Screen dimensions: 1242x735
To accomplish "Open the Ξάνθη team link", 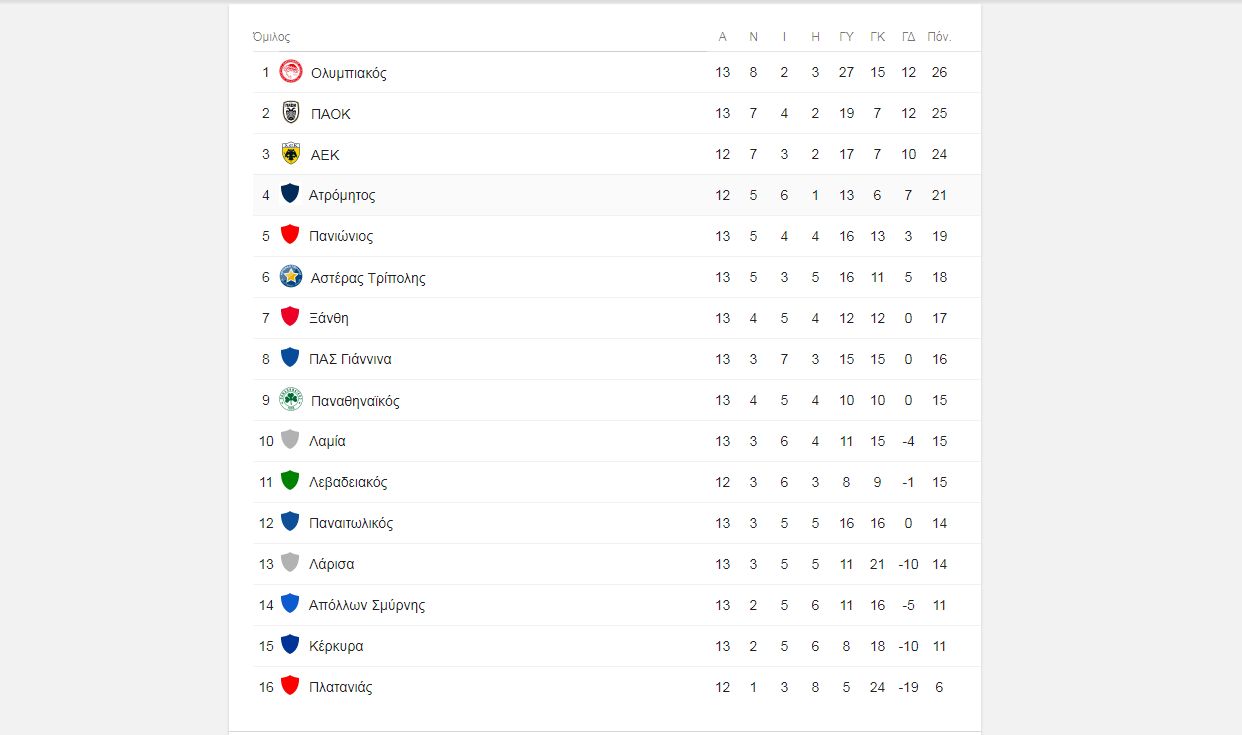I will point(329,318).
